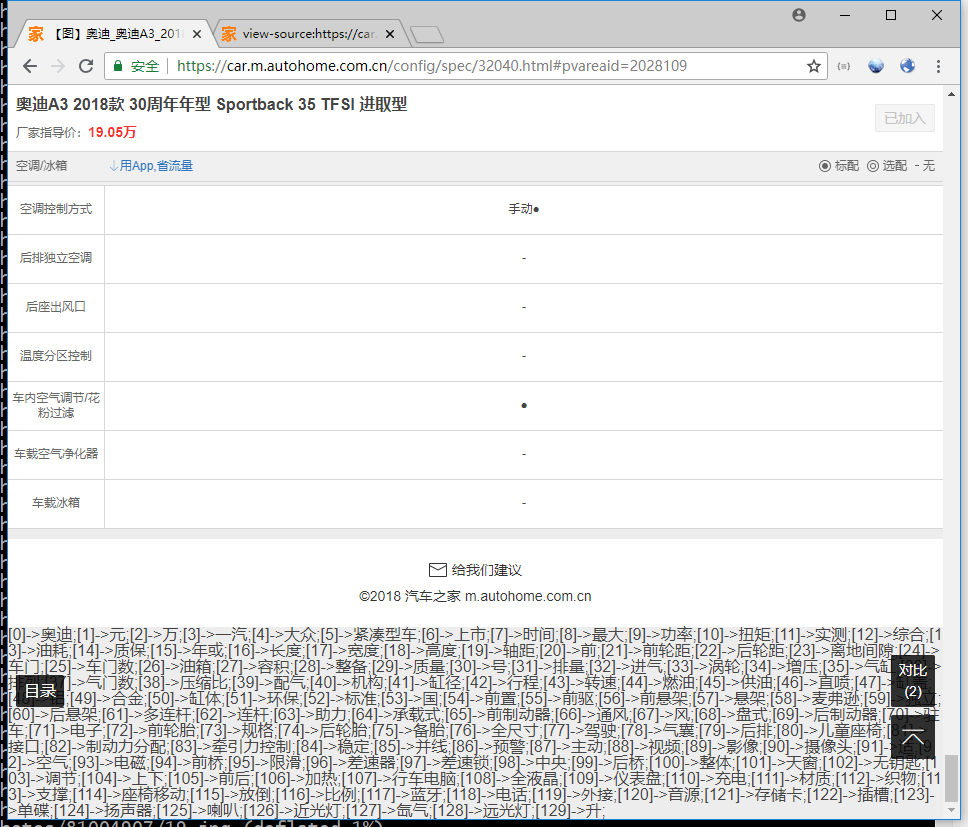Switch to the view-source tab

(x=309, y=34)
